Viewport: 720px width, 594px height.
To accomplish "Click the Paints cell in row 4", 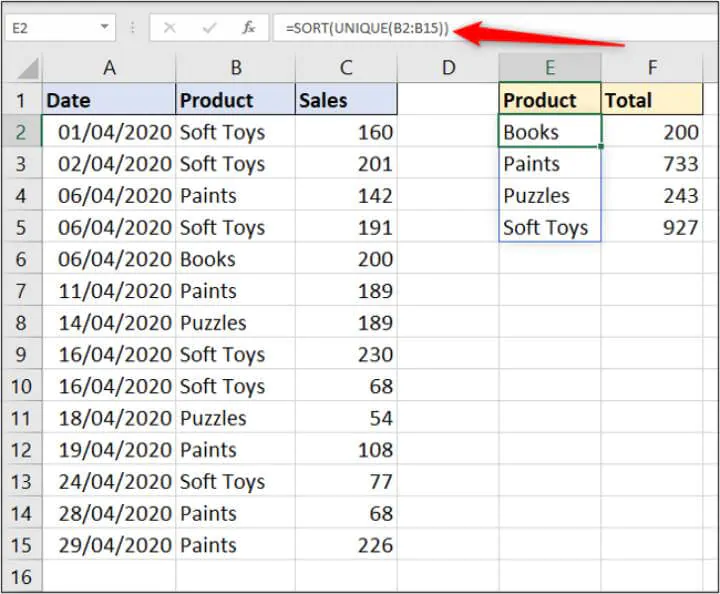I will click(x=236, y=195).
